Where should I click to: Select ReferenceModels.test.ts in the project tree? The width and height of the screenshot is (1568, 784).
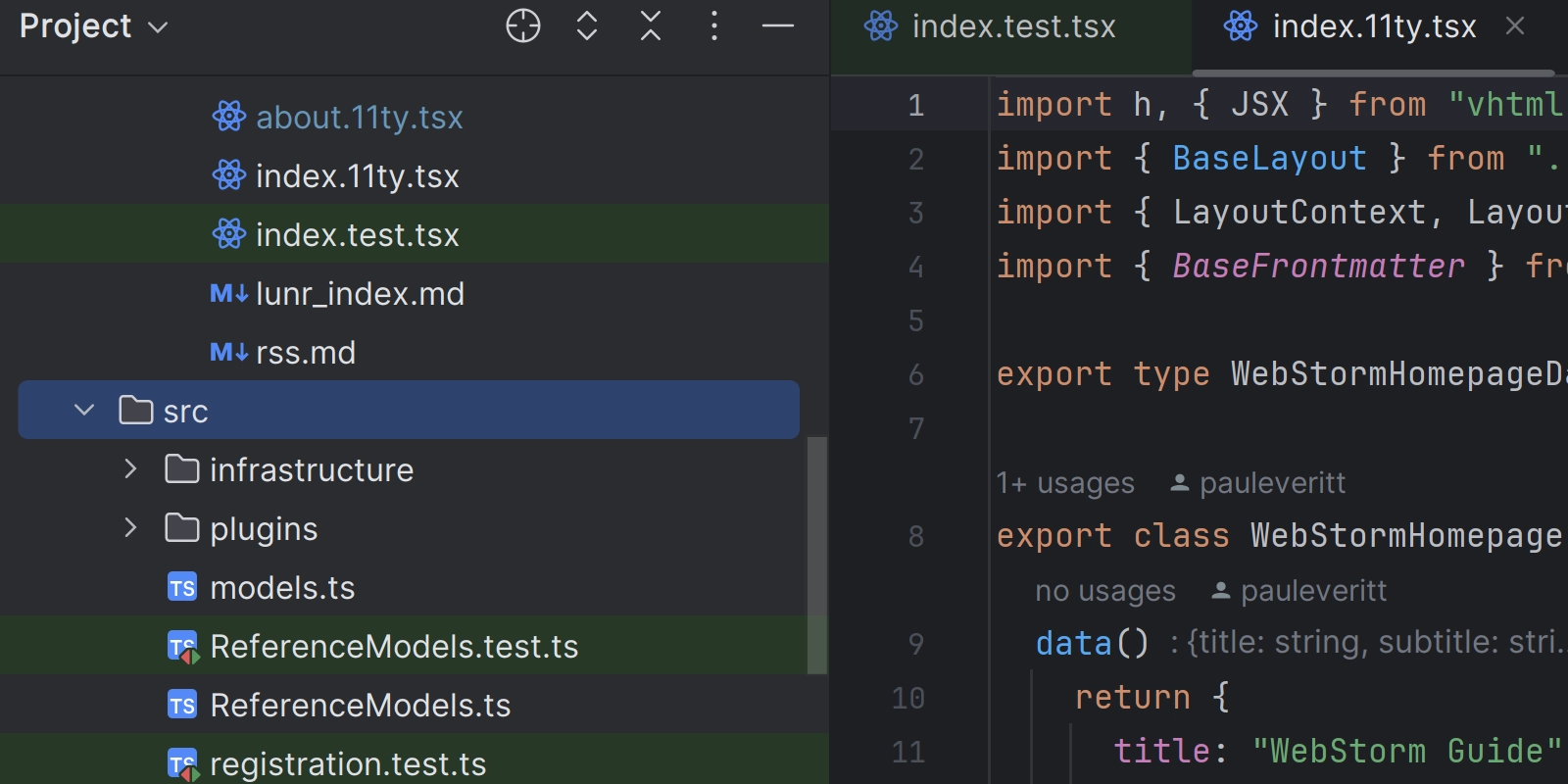(x=394, y=647)
